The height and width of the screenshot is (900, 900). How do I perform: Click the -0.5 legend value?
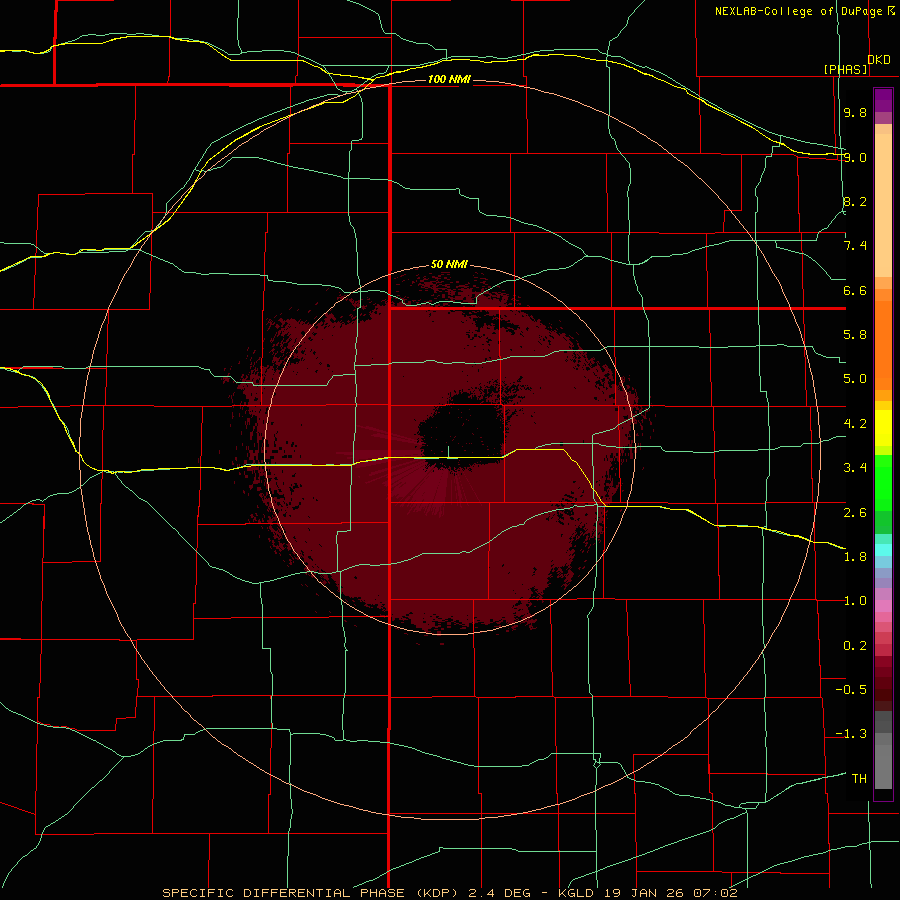point(851,690)
